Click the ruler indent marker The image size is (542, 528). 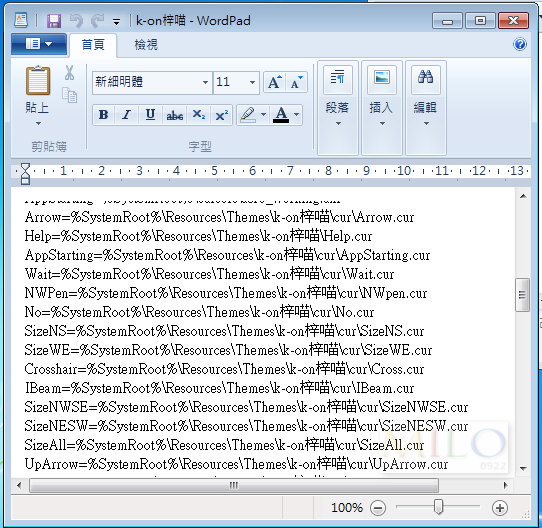coord(25,173)
